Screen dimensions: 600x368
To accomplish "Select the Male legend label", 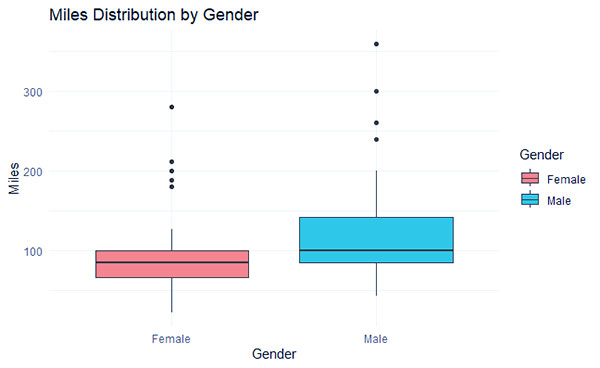I will (x=559, y=201).
